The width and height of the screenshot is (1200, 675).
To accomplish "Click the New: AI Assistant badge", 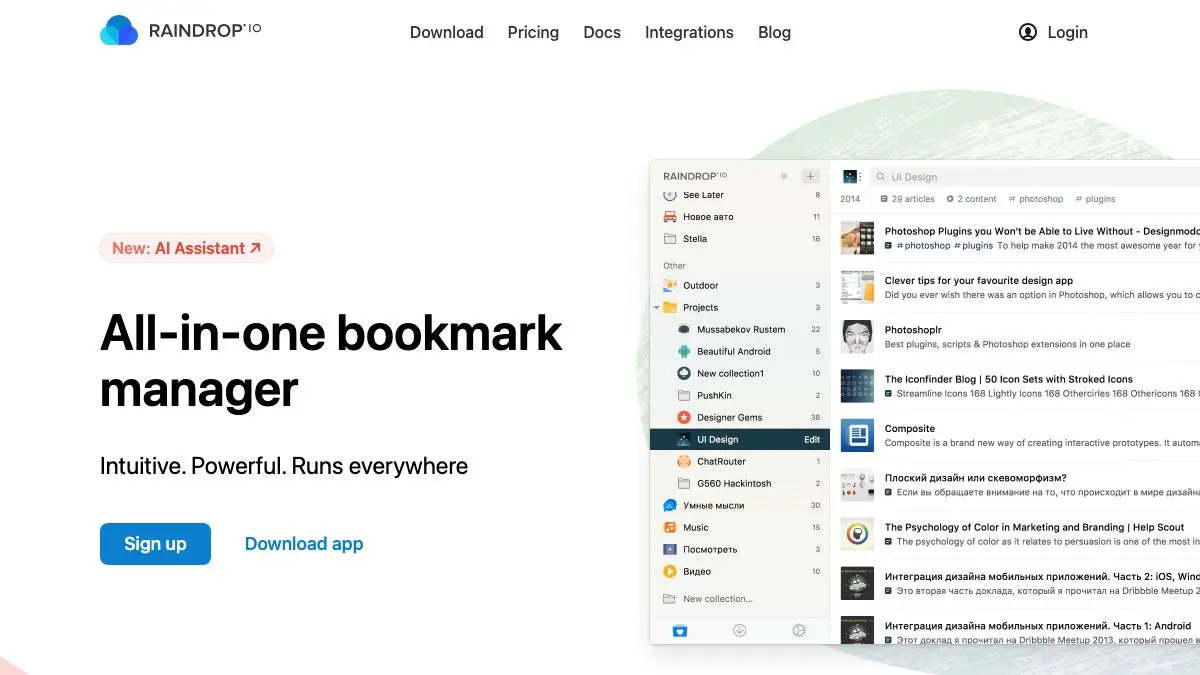I will [186, 248].
